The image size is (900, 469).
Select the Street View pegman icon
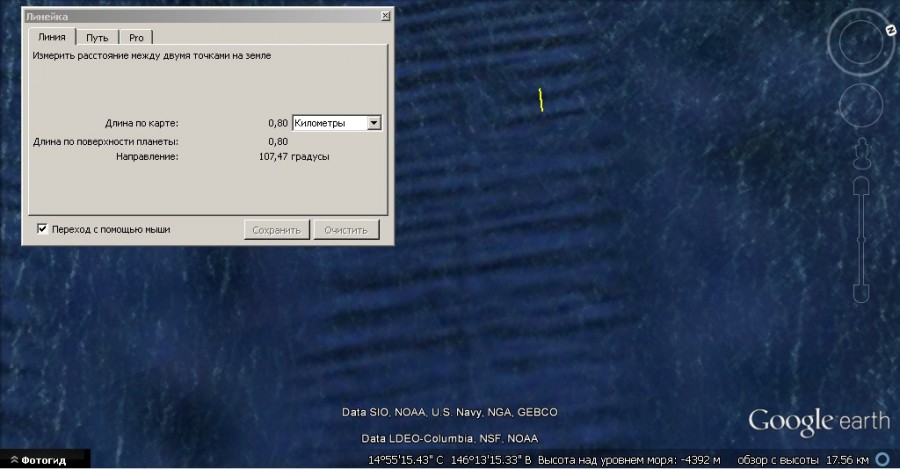(x=860, y=153)
